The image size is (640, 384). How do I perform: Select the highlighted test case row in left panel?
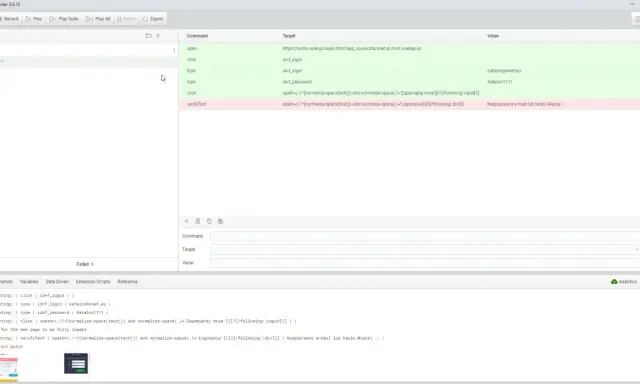coord(89,62)
